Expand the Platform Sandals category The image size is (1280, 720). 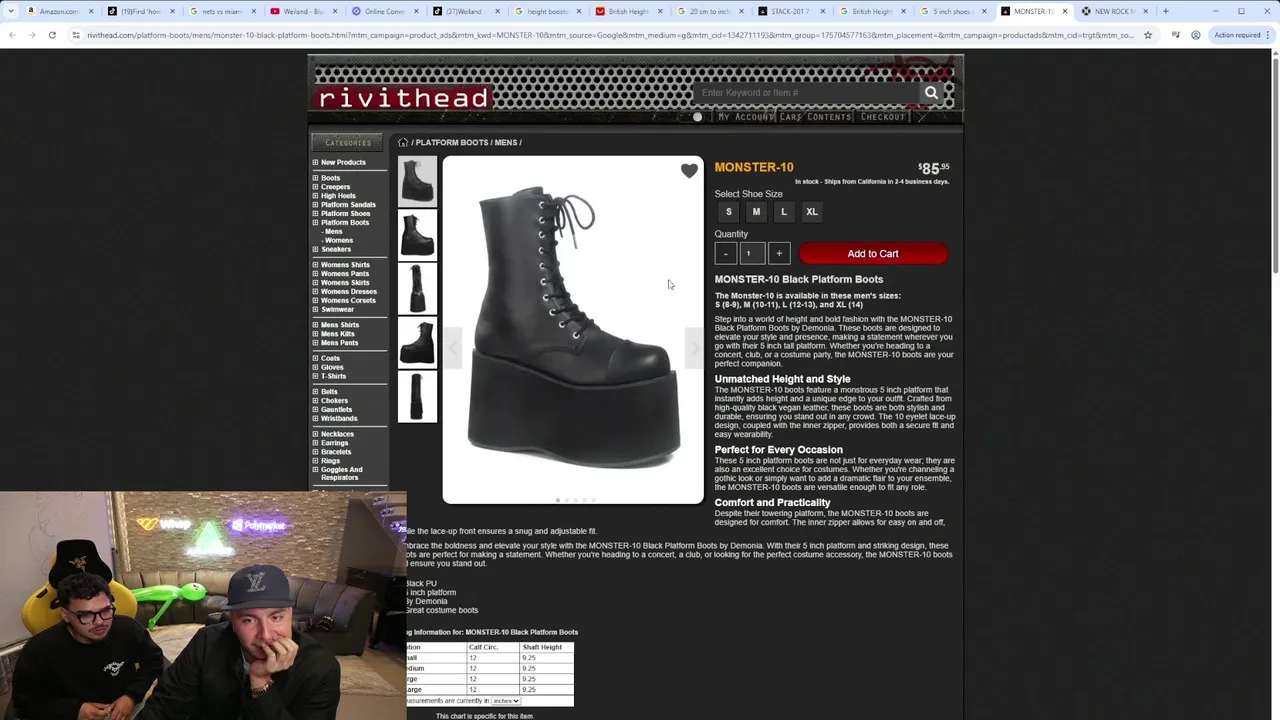(315, 205)
